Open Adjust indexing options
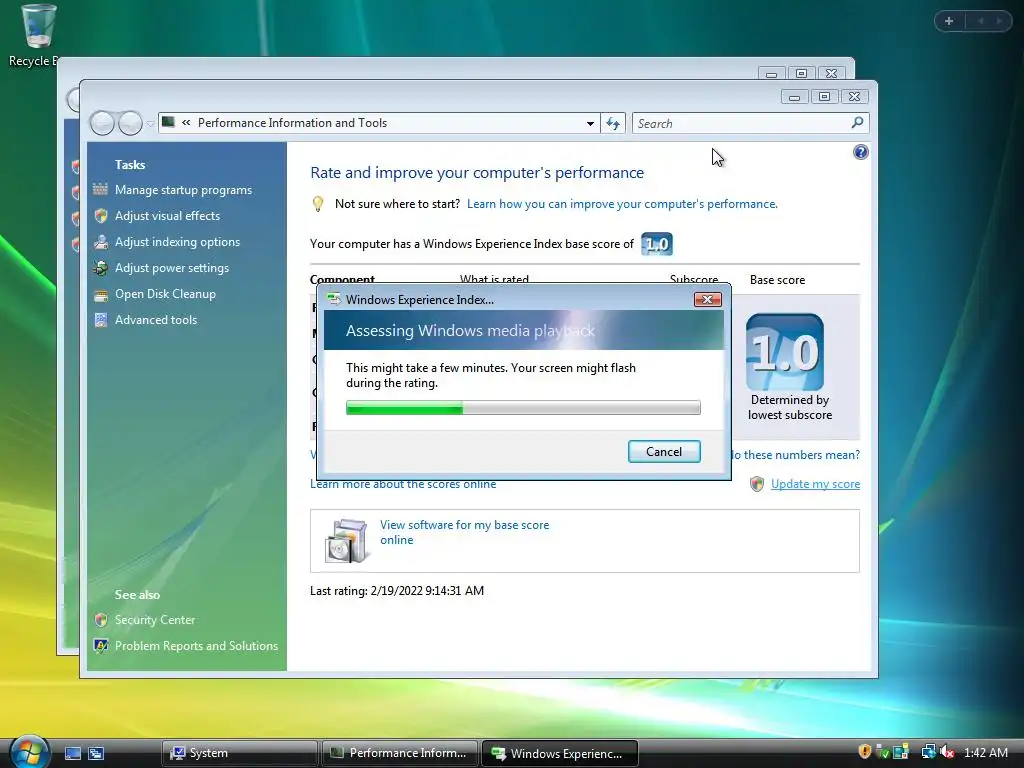Image resolution: width=1024 pixels, height=768 pixels. (177, 242)
